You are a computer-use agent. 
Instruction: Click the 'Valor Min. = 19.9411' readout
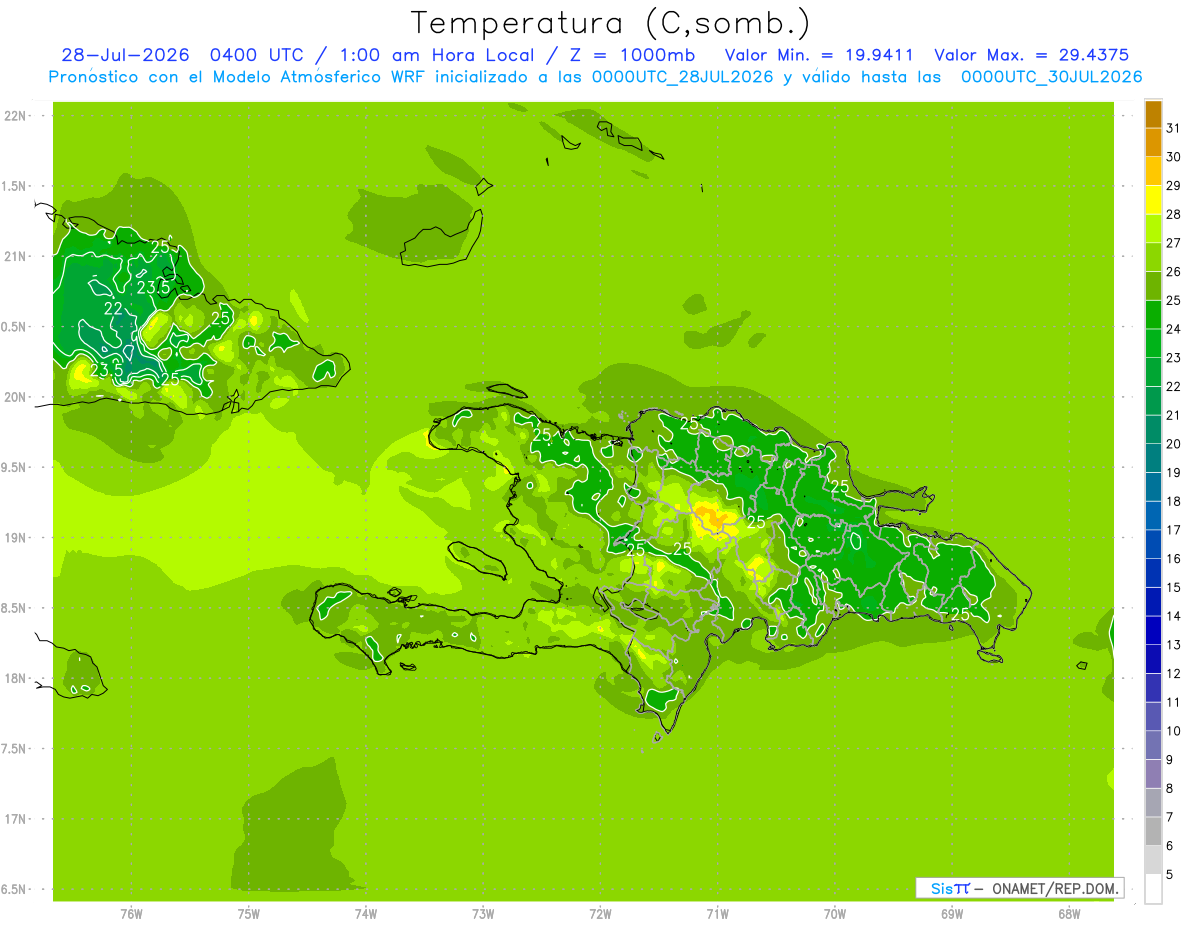[x=819, y=55]
